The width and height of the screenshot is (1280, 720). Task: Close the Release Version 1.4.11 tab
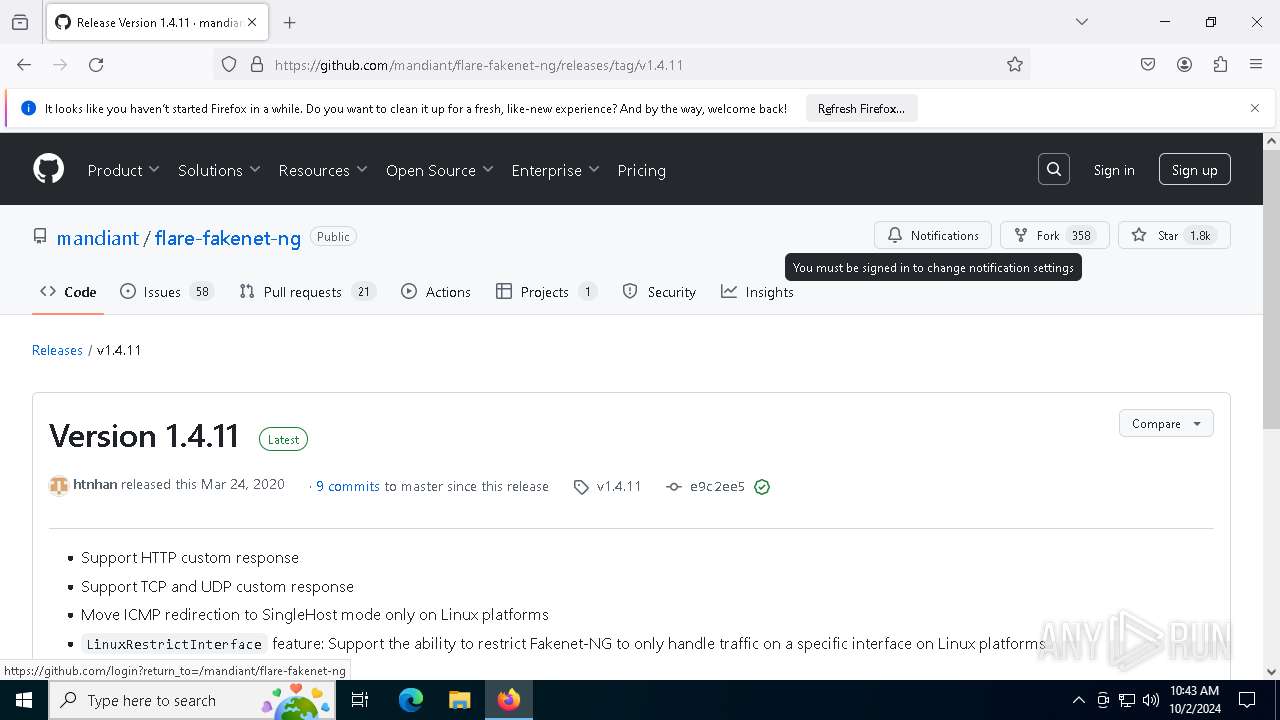tap(252, 22)
